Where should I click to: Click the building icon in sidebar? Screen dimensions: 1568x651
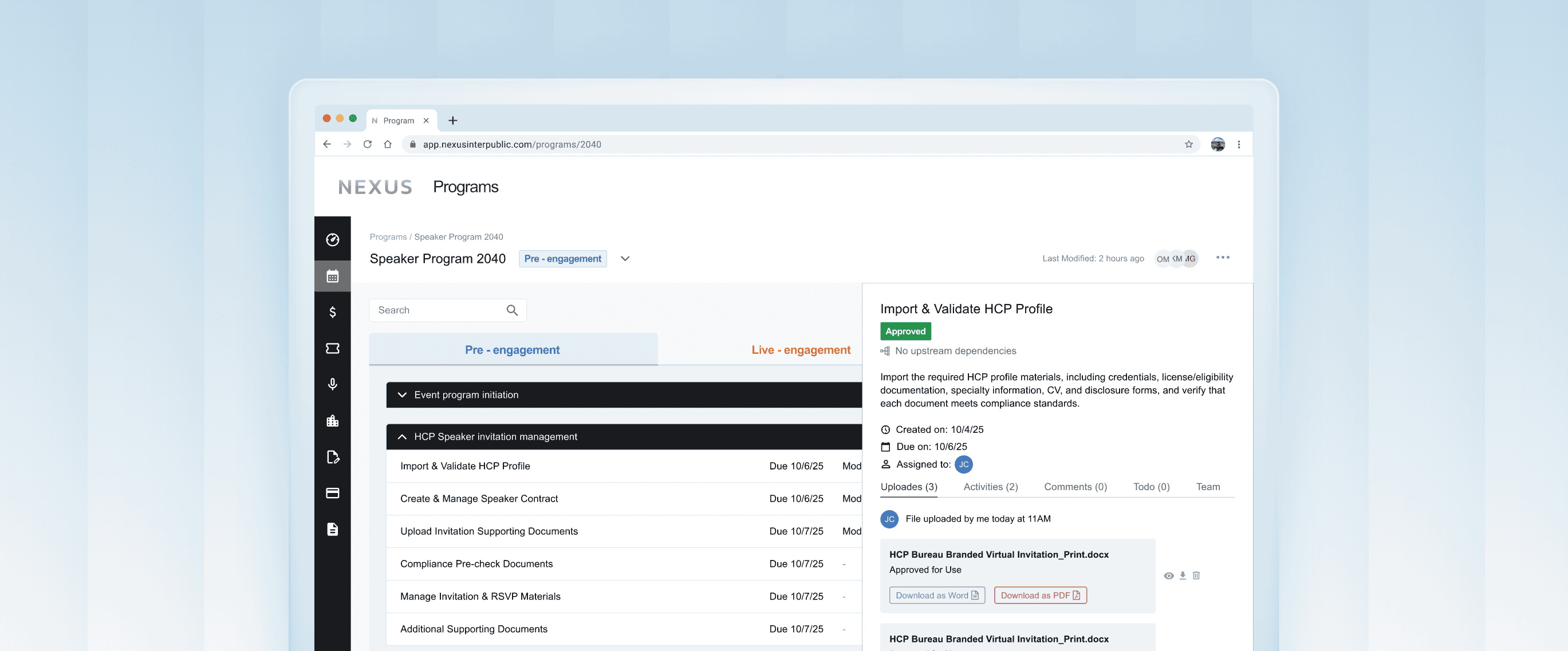(332, 420)
